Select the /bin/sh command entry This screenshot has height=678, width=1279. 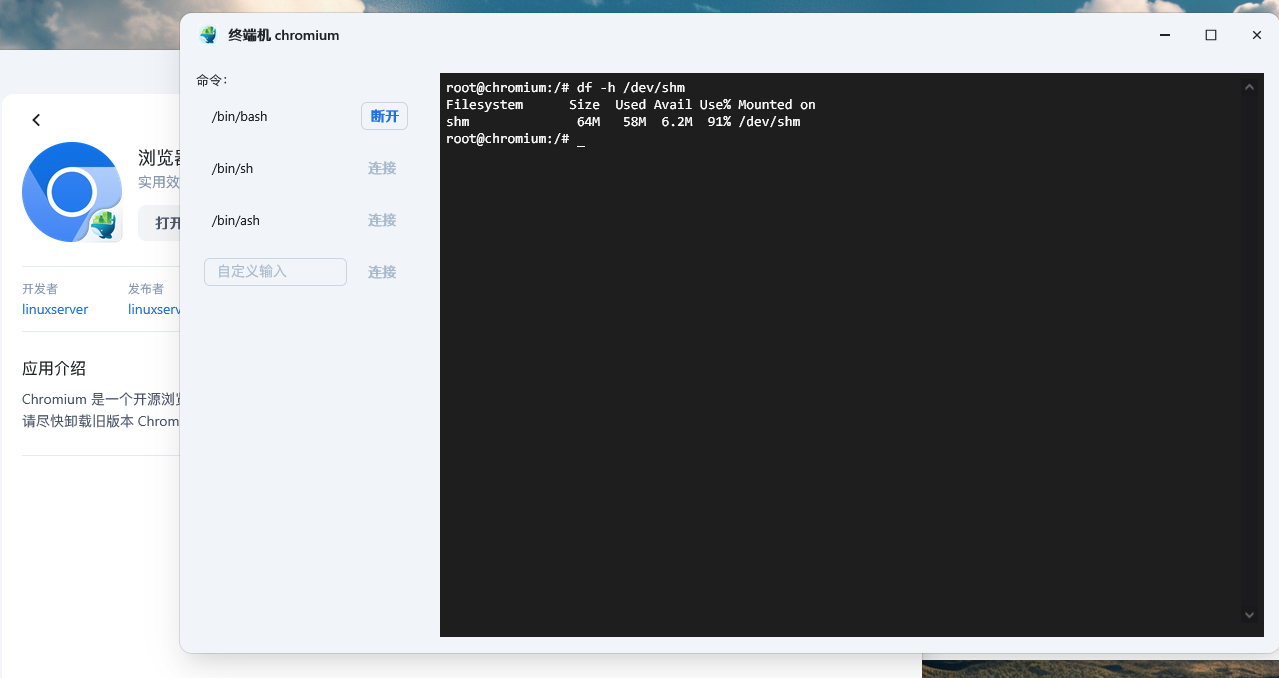point(233,169)
